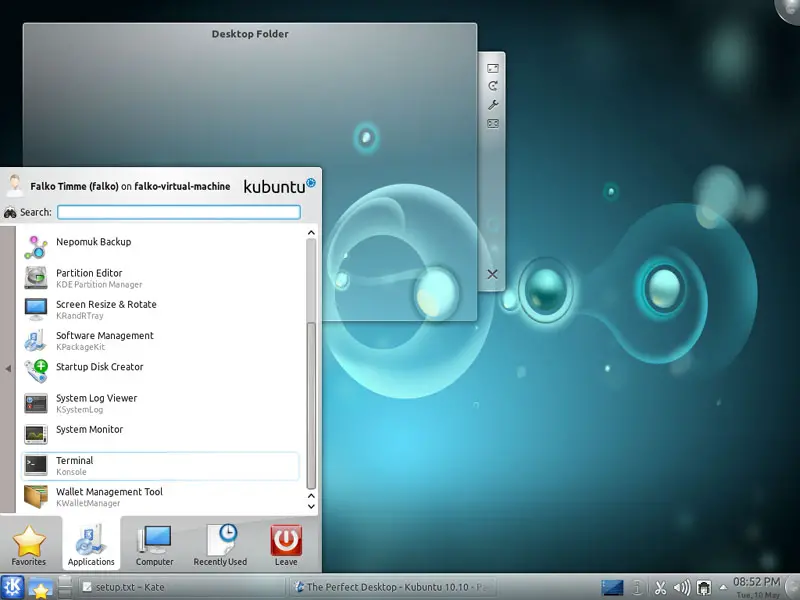Go back using the left arrow strip

(x=8, y=369)
